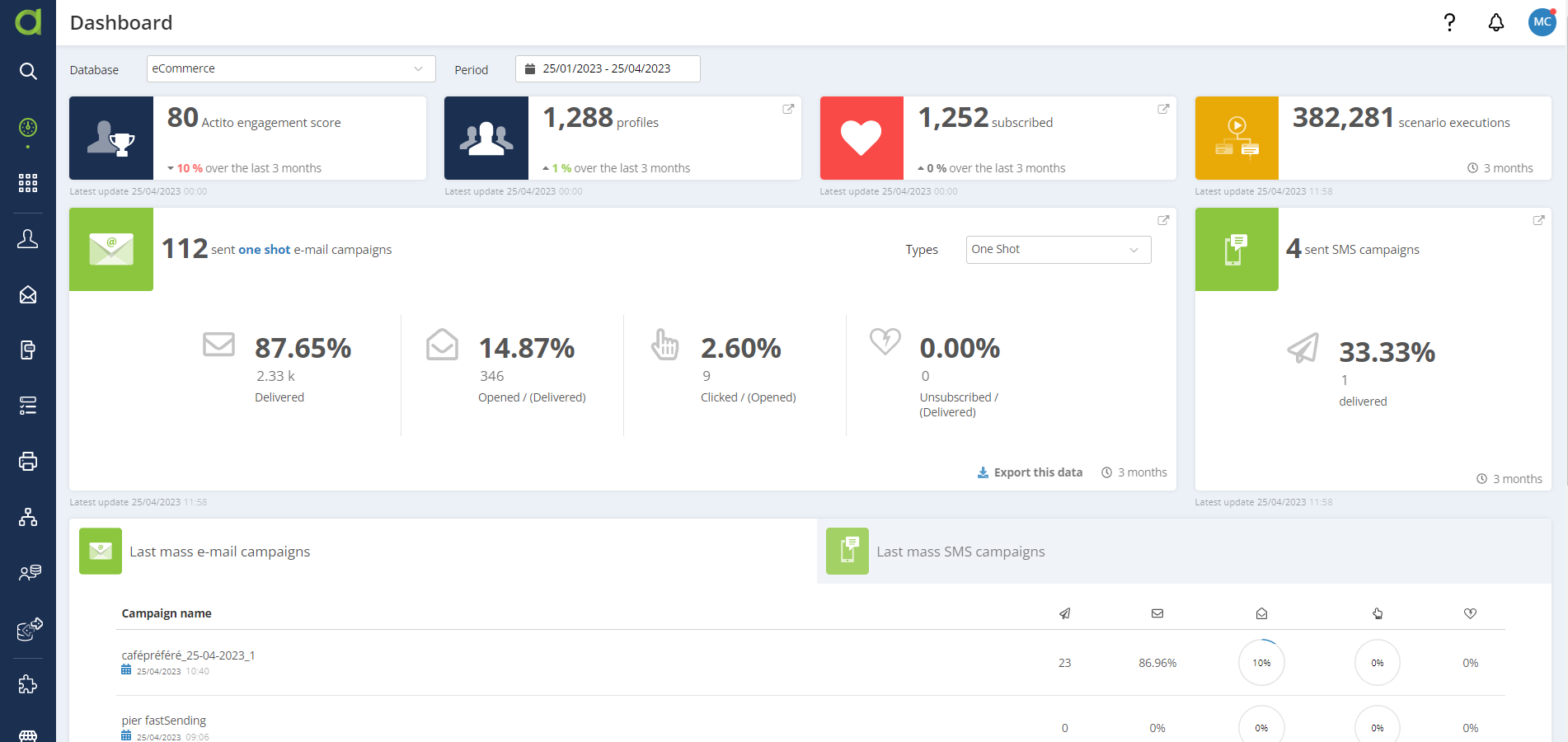
Task: Click the Actito logo in sidebar
Action: point(28,21)
